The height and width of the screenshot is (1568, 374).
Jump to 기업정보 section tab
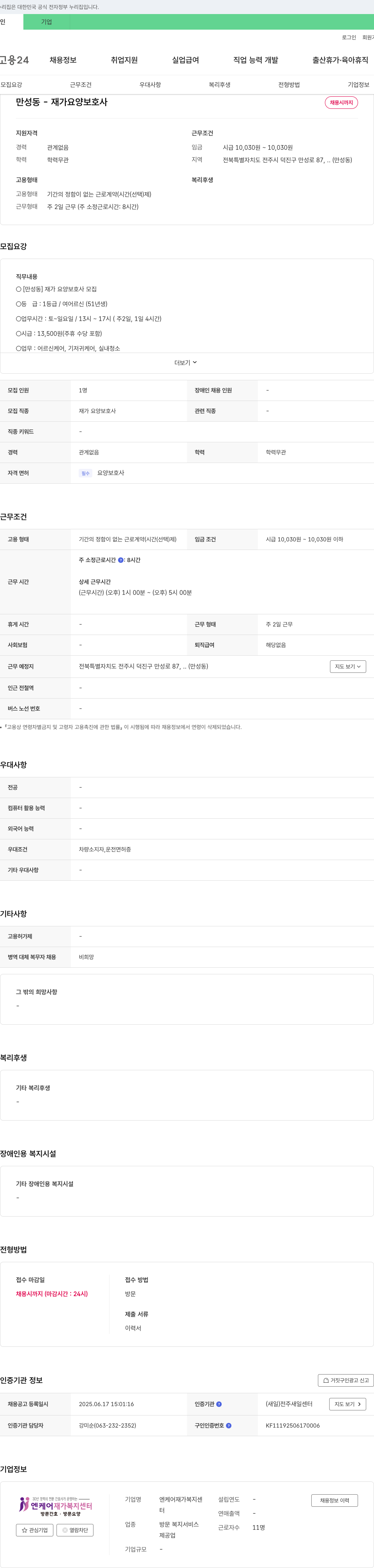pos(358,85)
